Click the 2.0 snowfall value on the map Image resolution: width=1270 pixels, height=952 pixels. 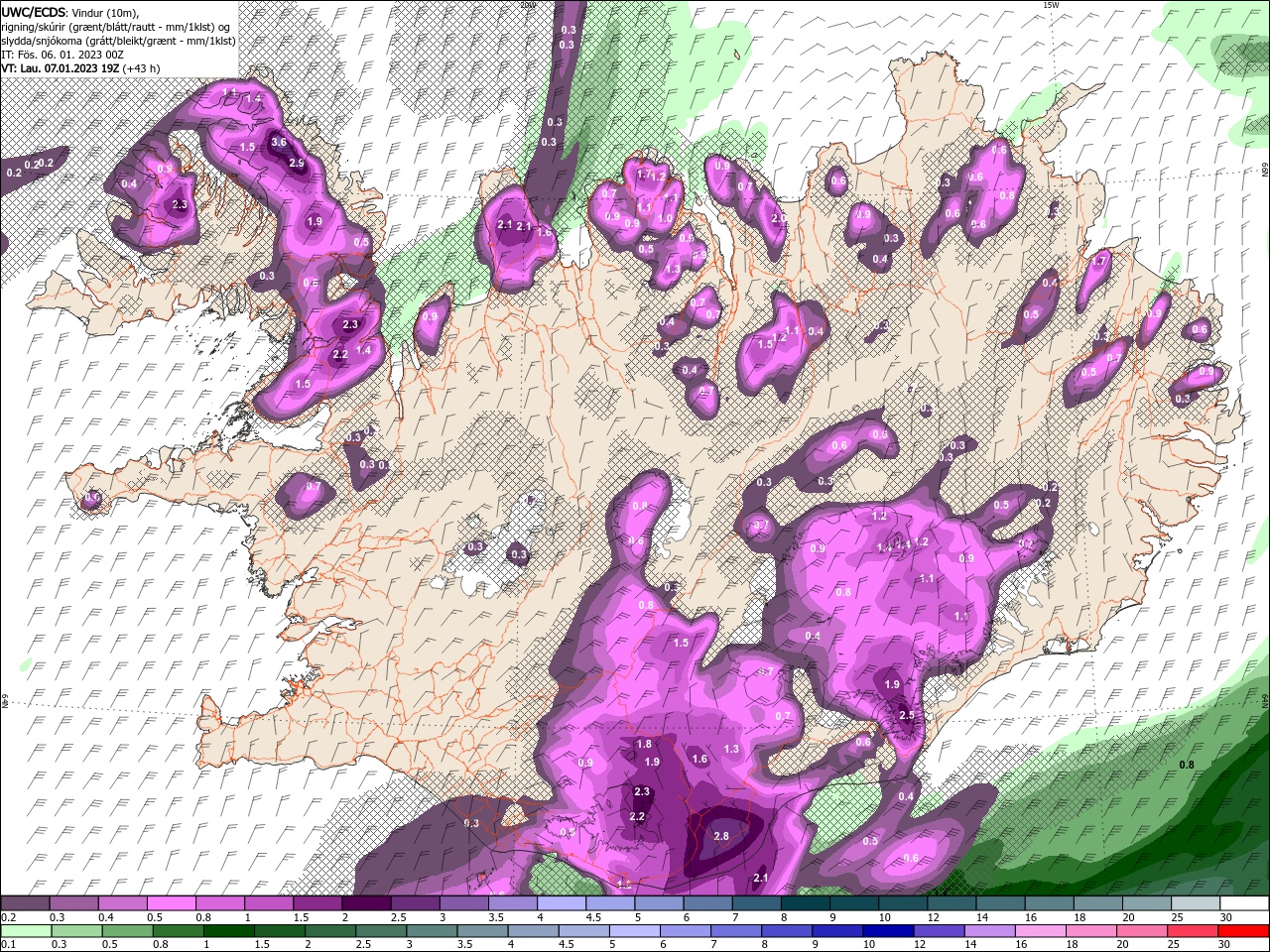[779, 218]
